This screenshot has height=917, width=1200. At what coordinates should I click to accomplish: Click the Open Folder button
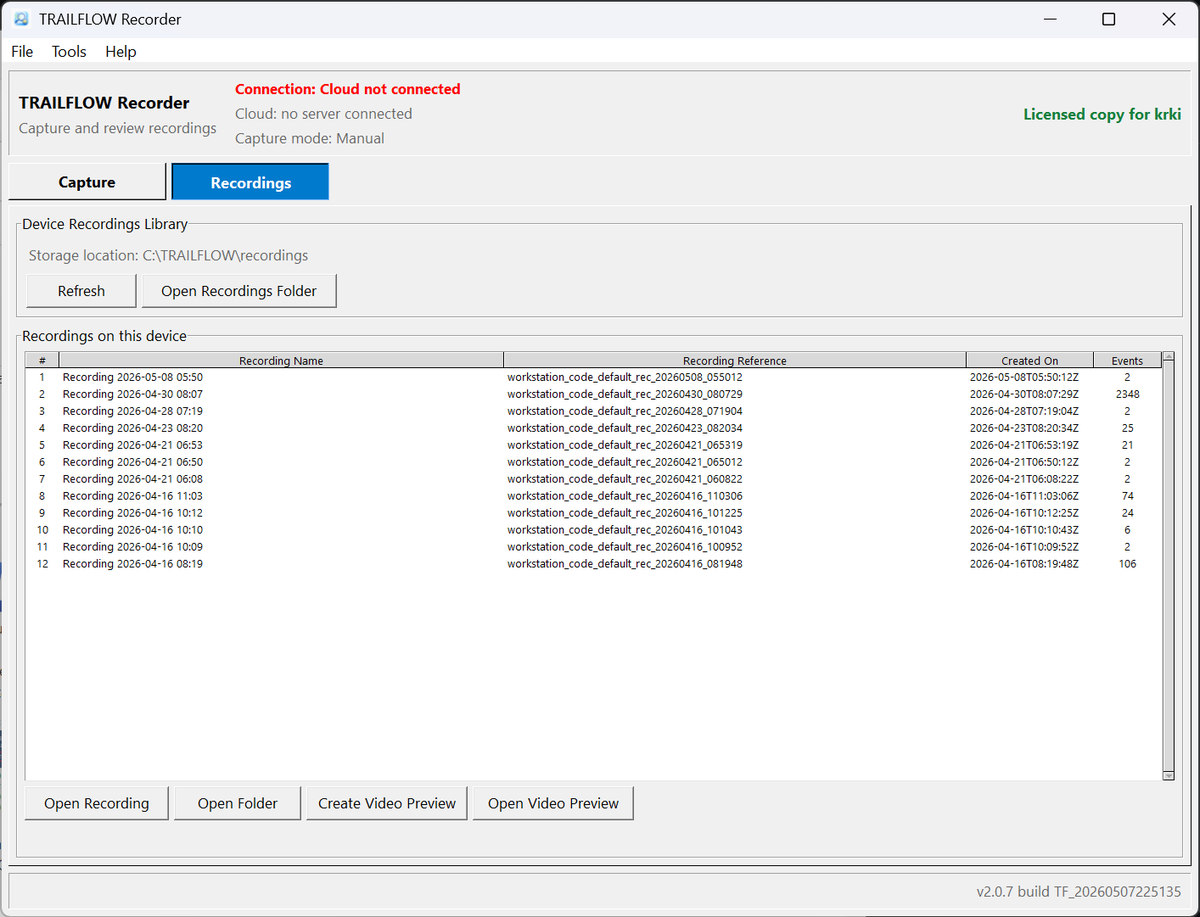pos(237,803)
